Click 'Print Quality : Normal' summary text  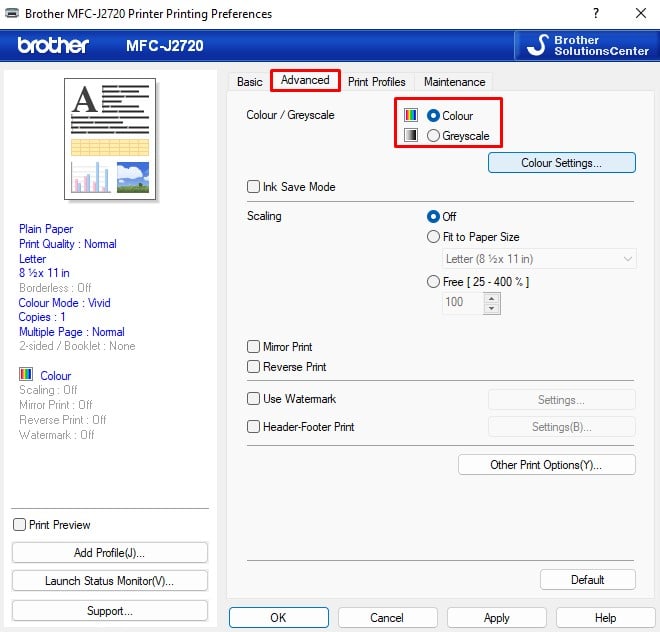click(x=68, y=244)
